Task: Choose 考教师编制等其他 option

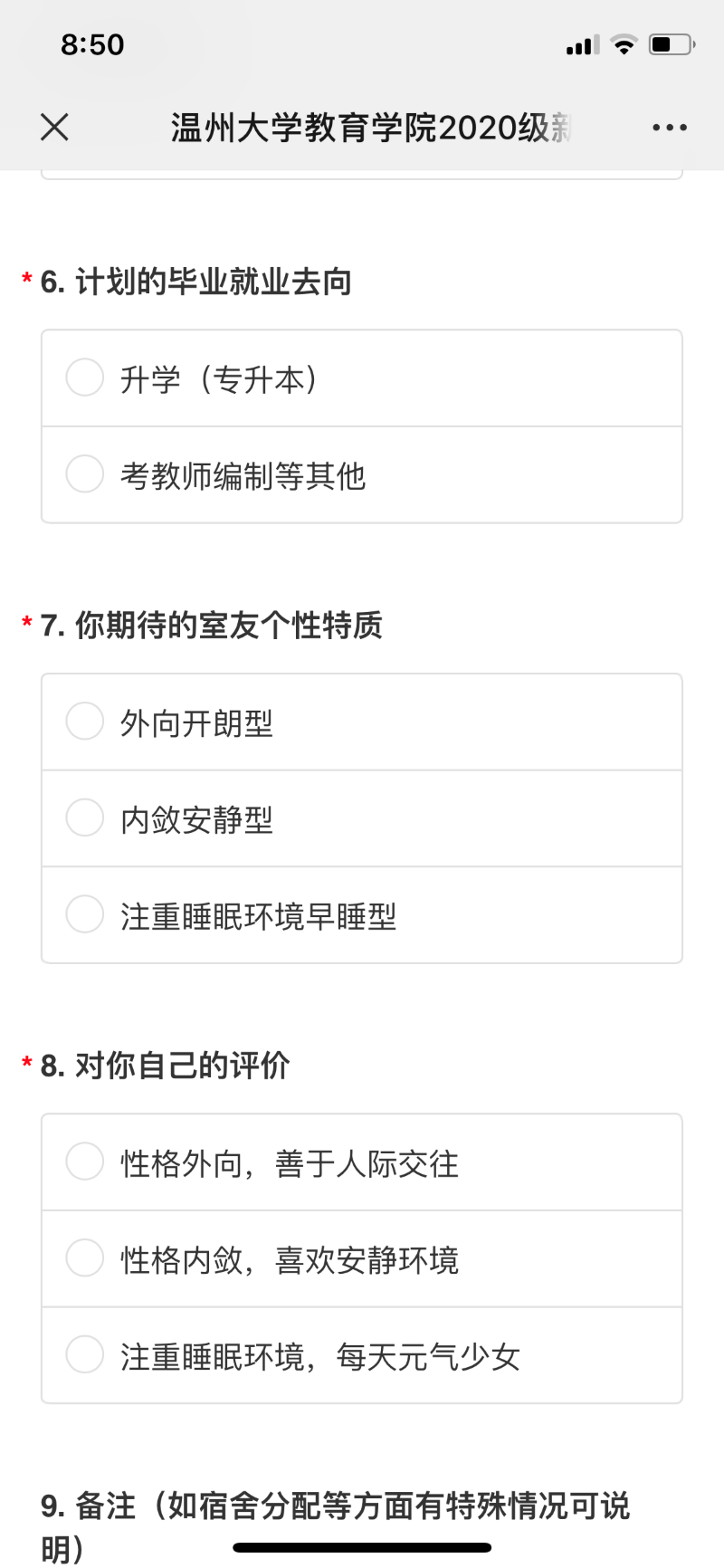Action: coord(85,474)
